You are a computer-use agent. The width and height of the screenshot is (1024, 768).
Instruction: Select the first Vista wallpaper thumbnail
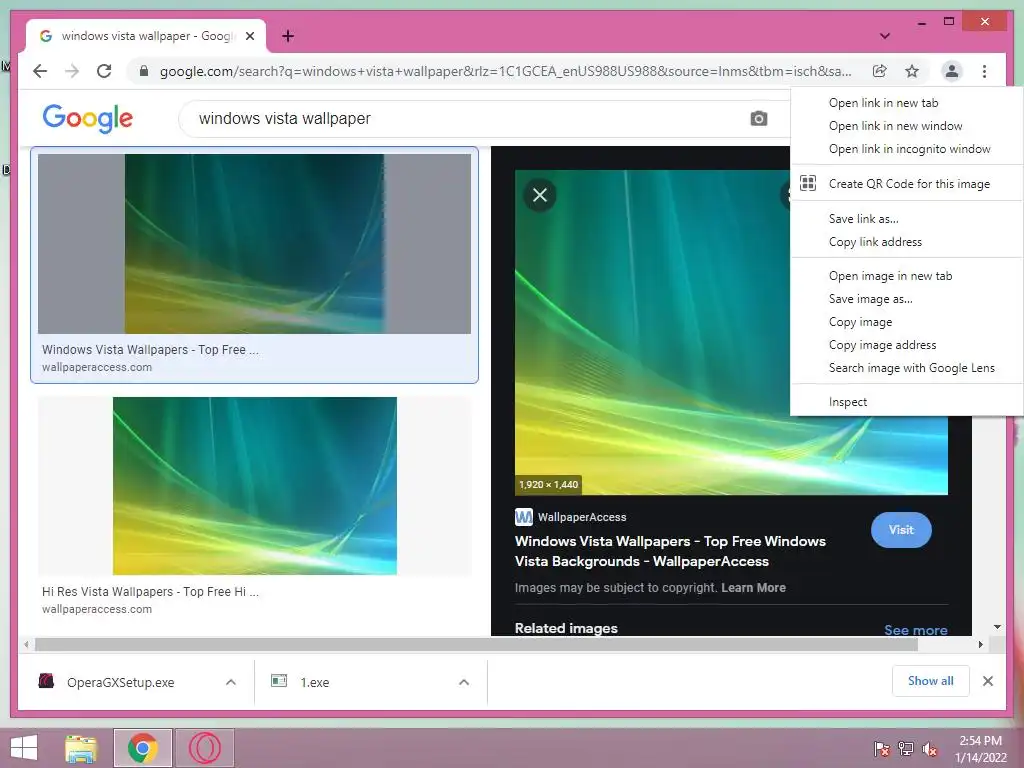click(x=254, y=244)
